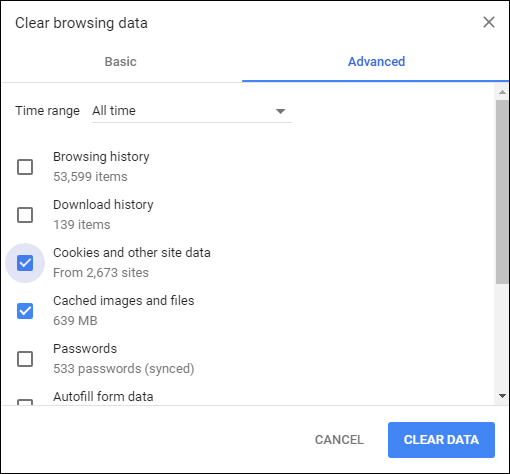Click Cached images and files label
Screen dimensions: 510x474
pos(124,301)
